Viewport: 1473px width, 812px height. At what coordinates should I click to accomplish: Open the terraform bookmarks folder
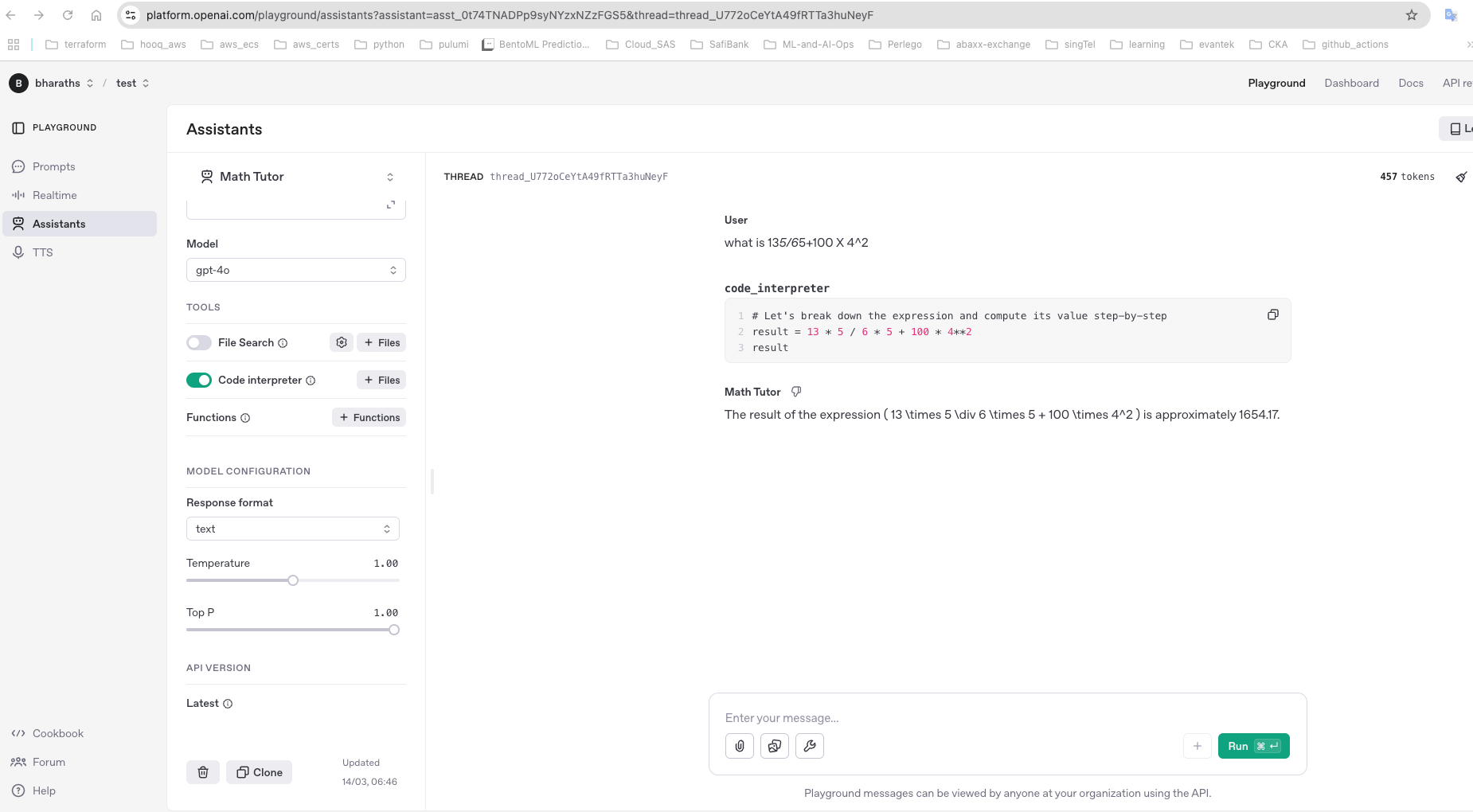point(76,45)
